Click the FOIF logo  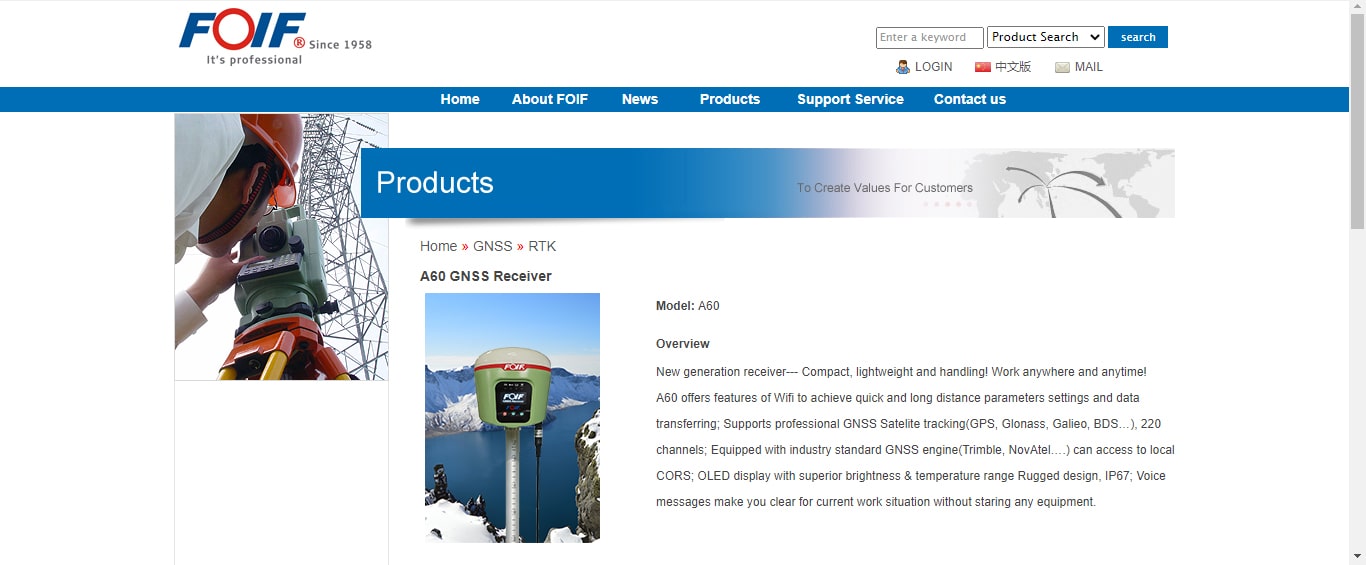(x=275, y=38)
